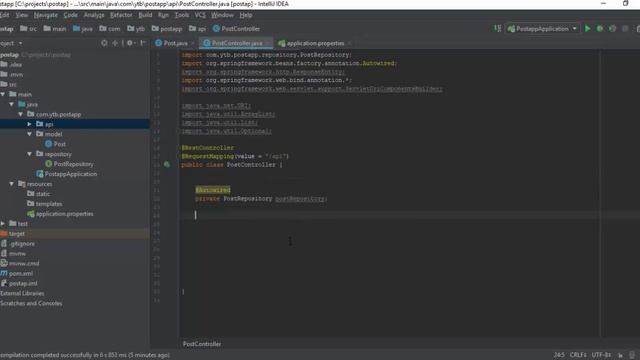
Task: Select PostappApplication in project tree
Action: pyautogui.click(x=67, y=174)
